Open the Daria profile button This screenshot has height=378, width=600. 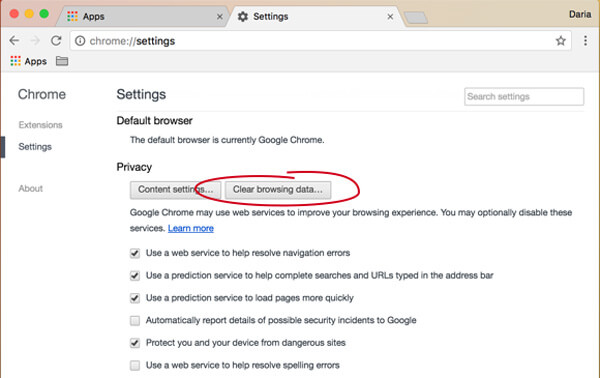[580, 15]
